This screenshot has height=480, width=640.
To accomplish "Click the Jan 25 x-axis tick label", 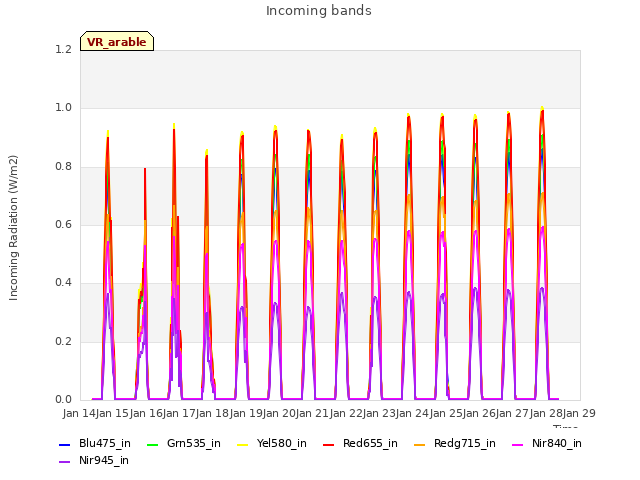I will [x=446, y=413].
